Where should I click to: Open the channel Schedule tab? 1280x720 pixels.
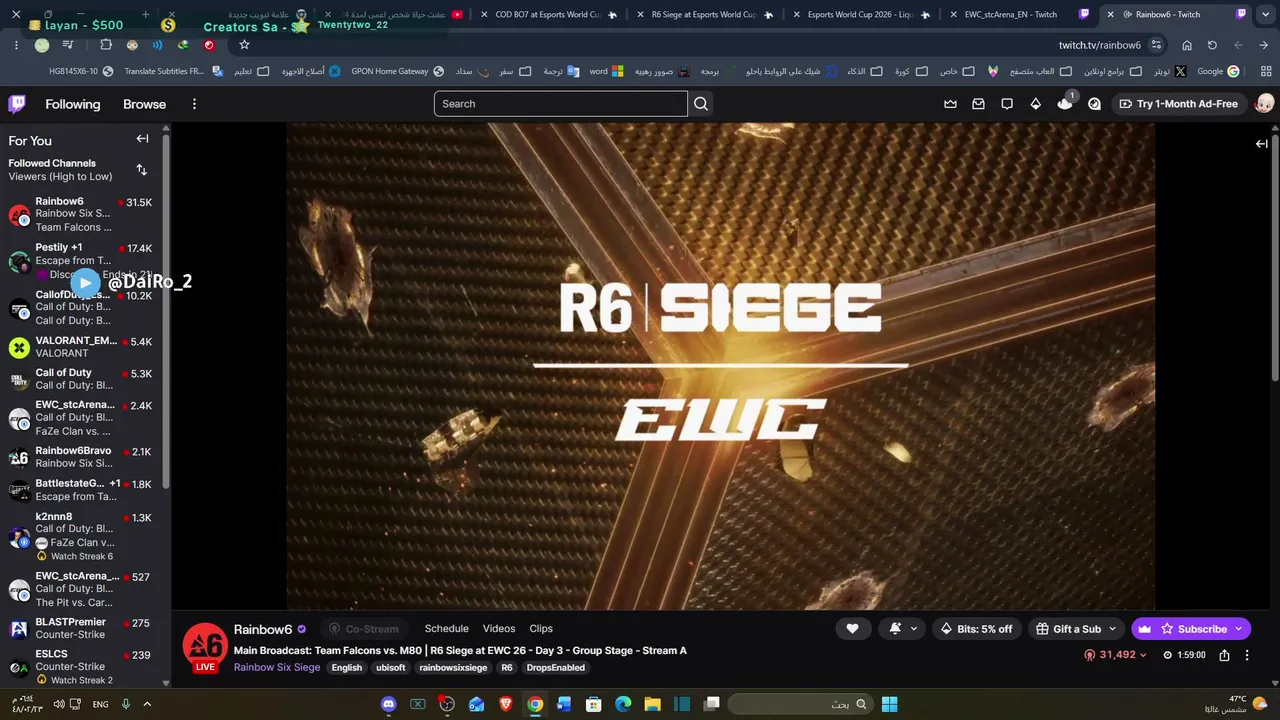pyautogui.click(x=446, y=629)
